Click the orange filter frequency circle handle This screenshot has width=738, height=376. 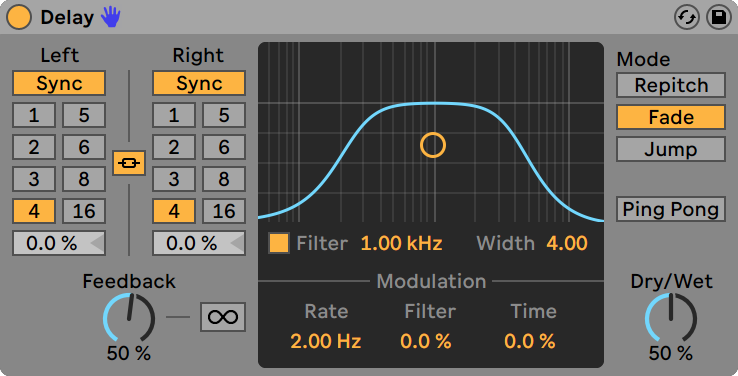[x=433, y=145]
